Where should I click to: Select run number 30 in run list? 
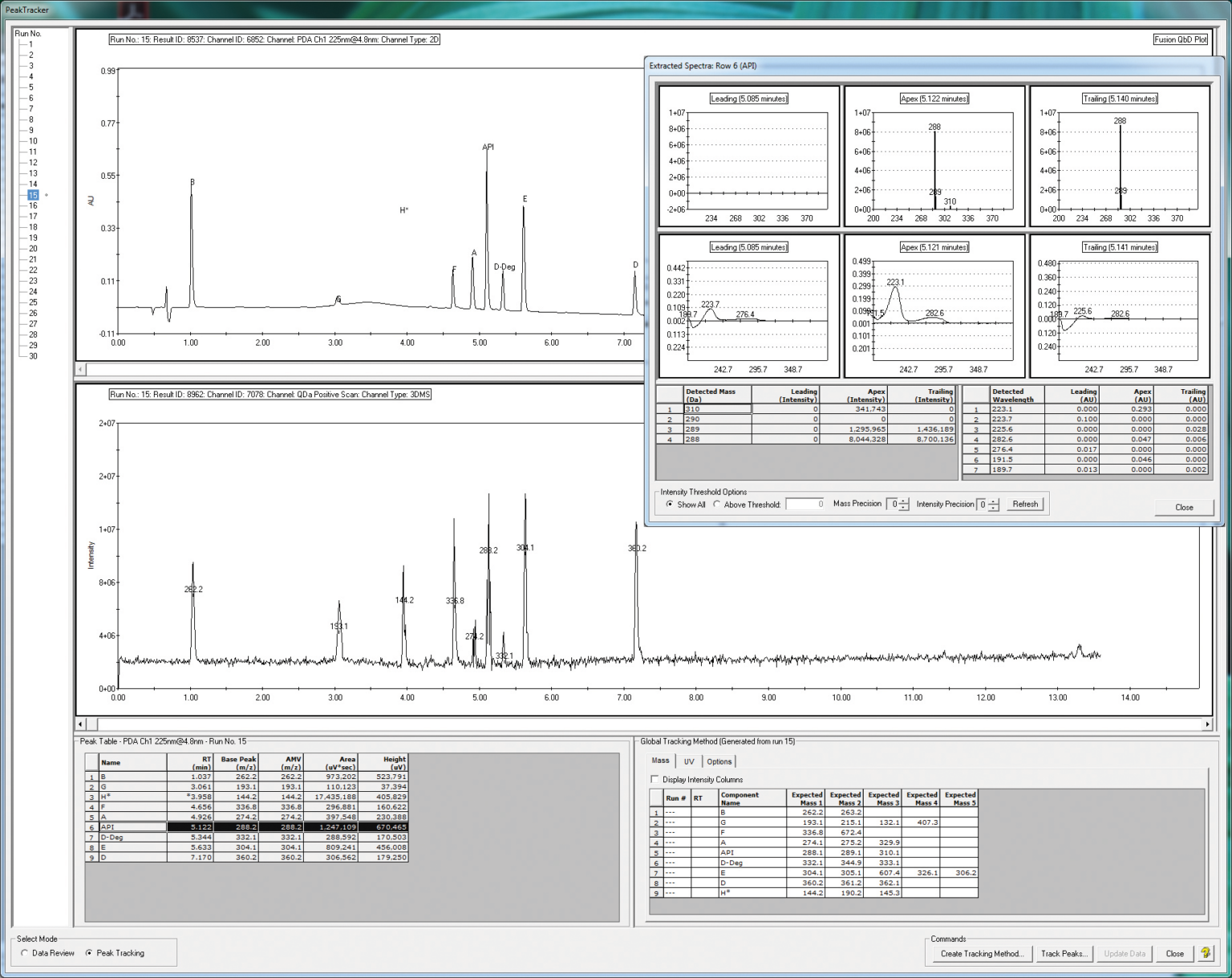[x=33, y=356]
